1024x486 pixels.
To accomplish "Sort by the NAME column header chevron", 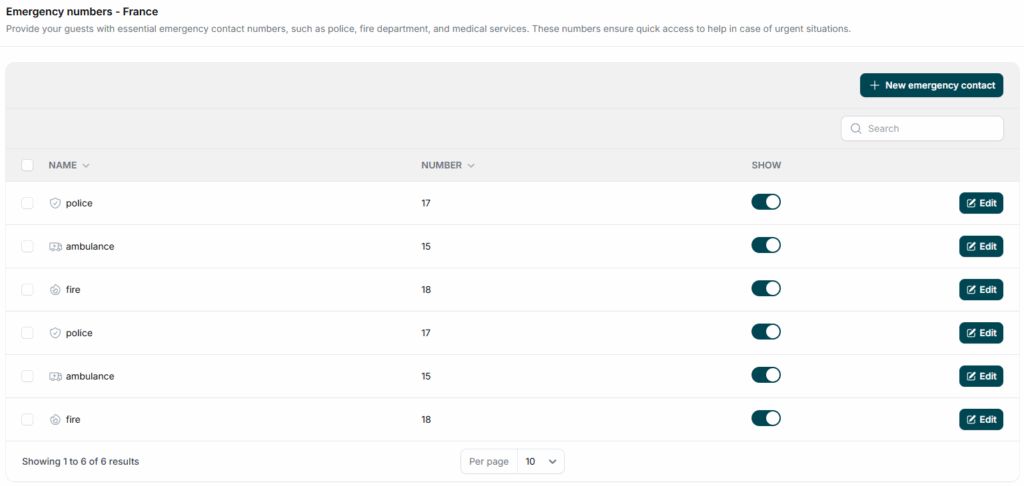I will [86, 166].
